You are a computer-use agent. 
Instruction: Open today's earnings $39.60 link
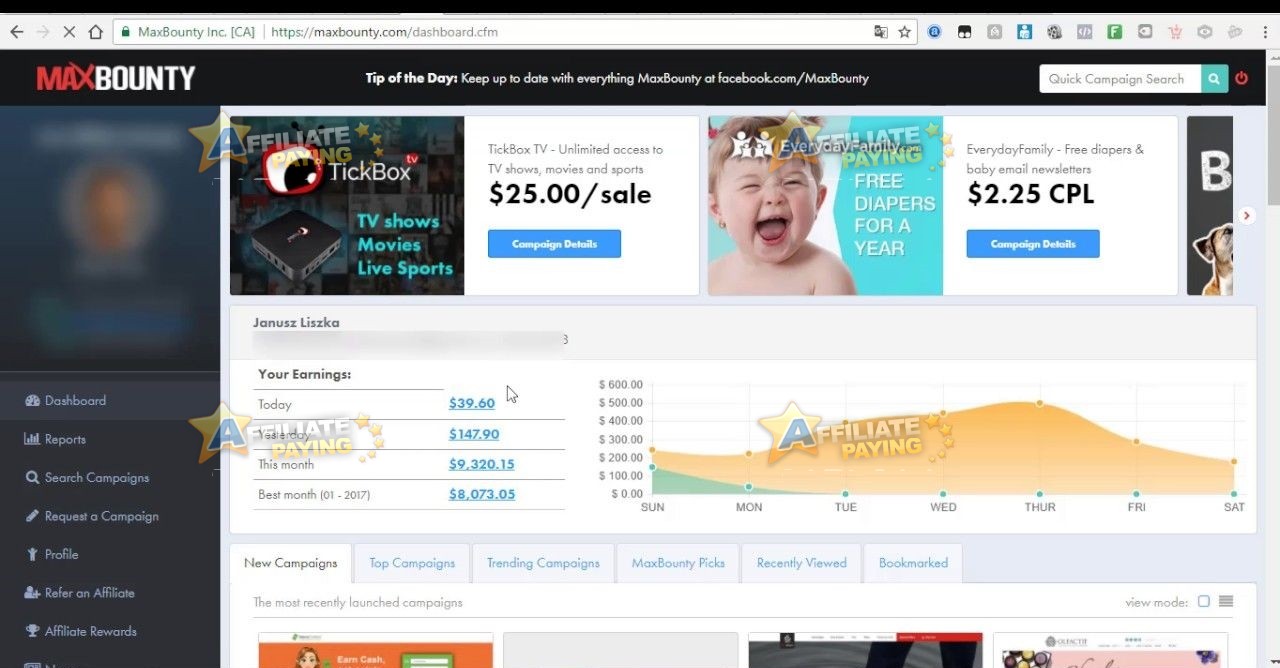[x=472, y=403]
